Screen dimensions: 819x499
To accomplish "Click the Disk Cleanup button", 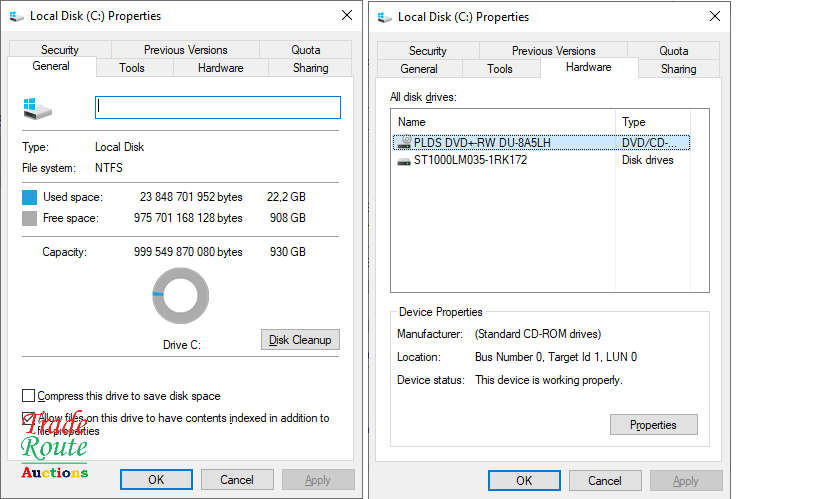I will coord(299,340).
